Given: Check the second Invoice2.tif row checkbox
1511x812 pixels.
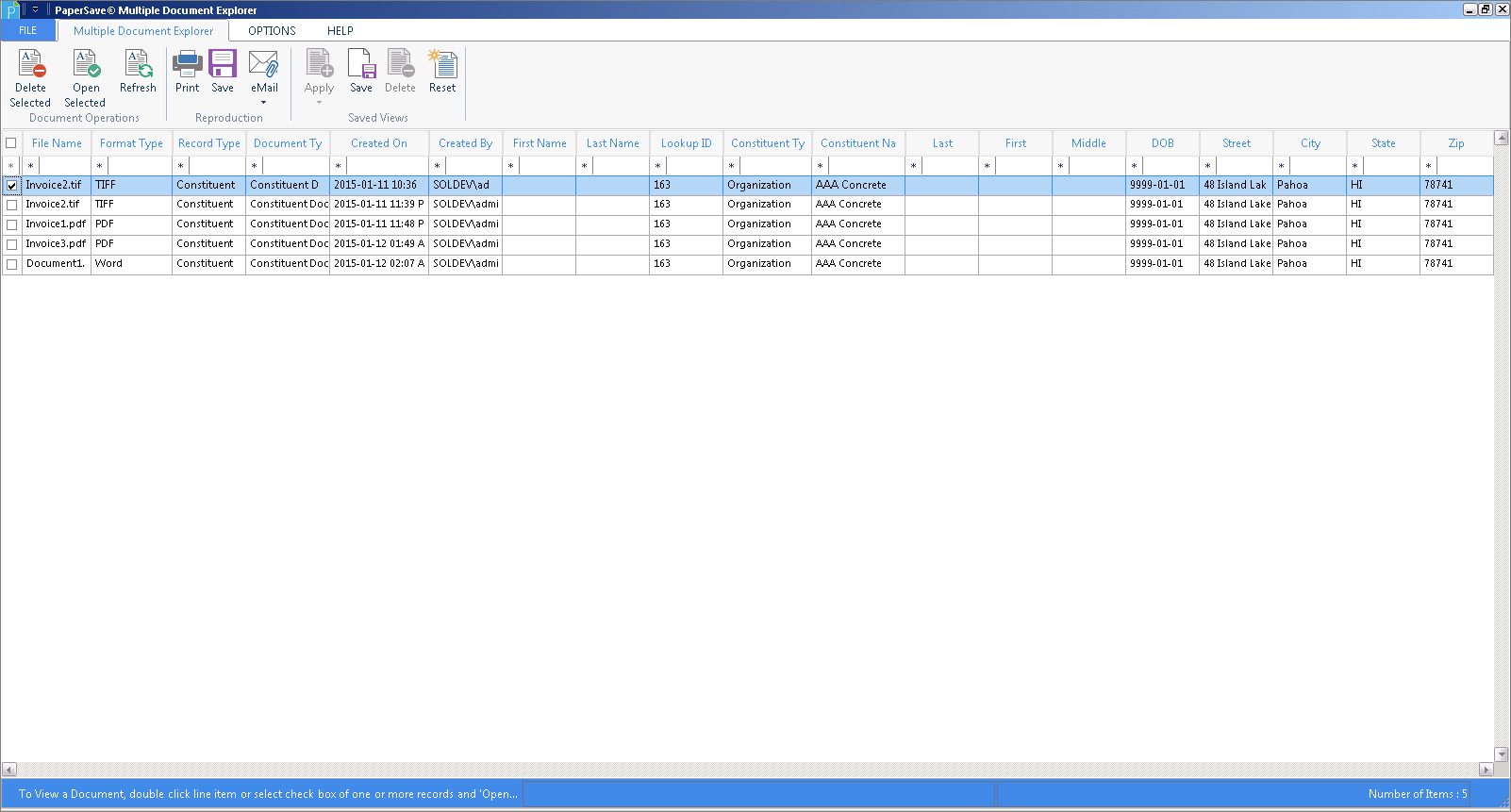Looking at the screenshot, I should click(11, 205).
